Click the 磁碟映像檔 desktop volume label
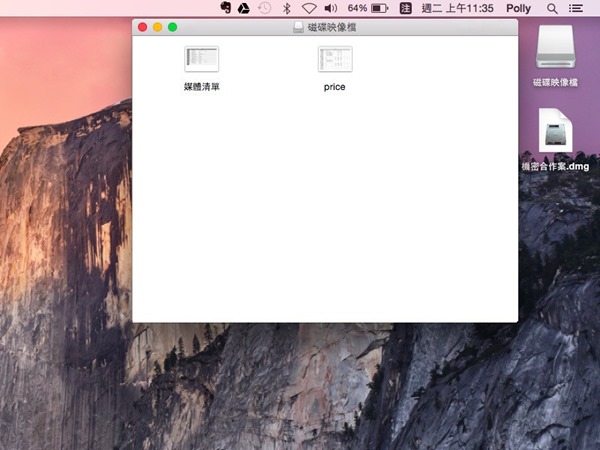The height and width of the screenshot is (450, 600). (555, 82)
